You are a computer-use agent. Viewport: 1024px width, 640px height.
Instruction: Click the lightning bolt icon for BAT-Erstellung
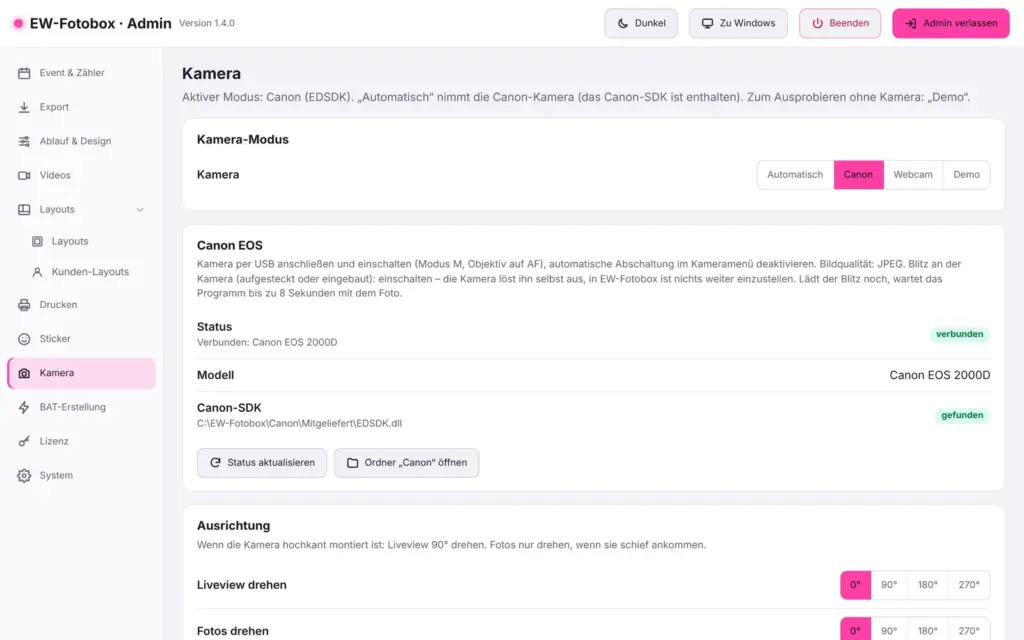(x=24, y=407)
